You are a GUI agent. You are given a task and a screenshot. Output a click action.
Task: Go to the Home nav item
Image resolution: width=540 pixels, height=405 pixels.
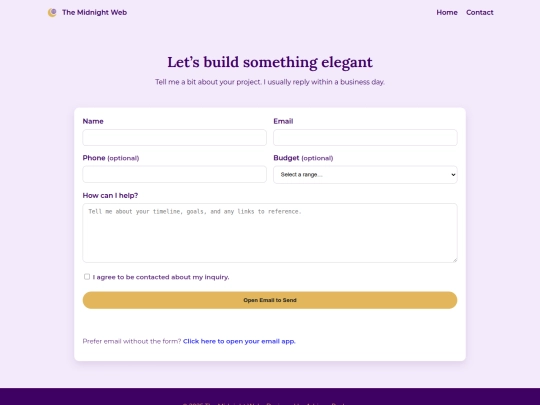447,12
